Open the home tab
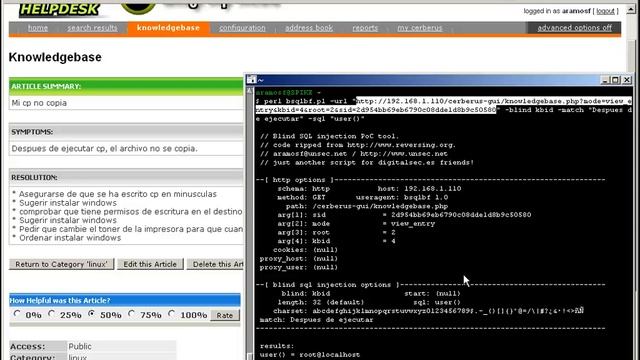 pos(38,28)
